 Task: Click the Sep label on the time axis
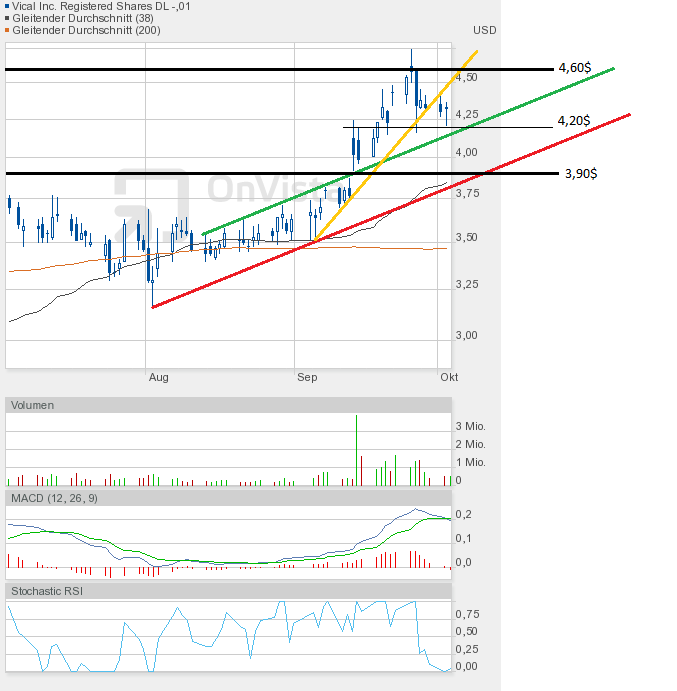click(307, 377)
